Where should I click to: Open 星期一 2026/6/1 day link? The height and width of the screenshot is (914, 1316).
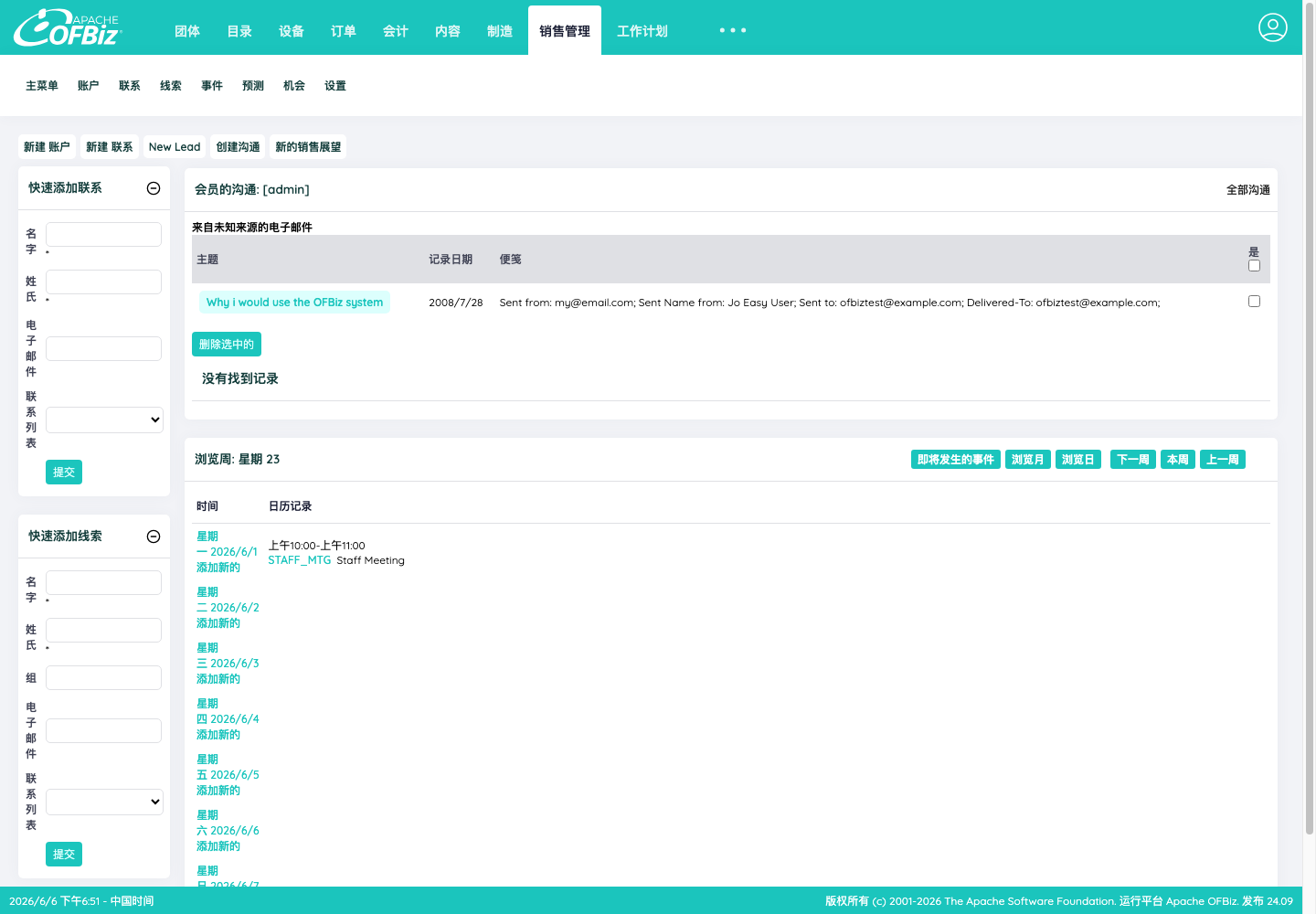pyautogui.click(x=227, y=544)
